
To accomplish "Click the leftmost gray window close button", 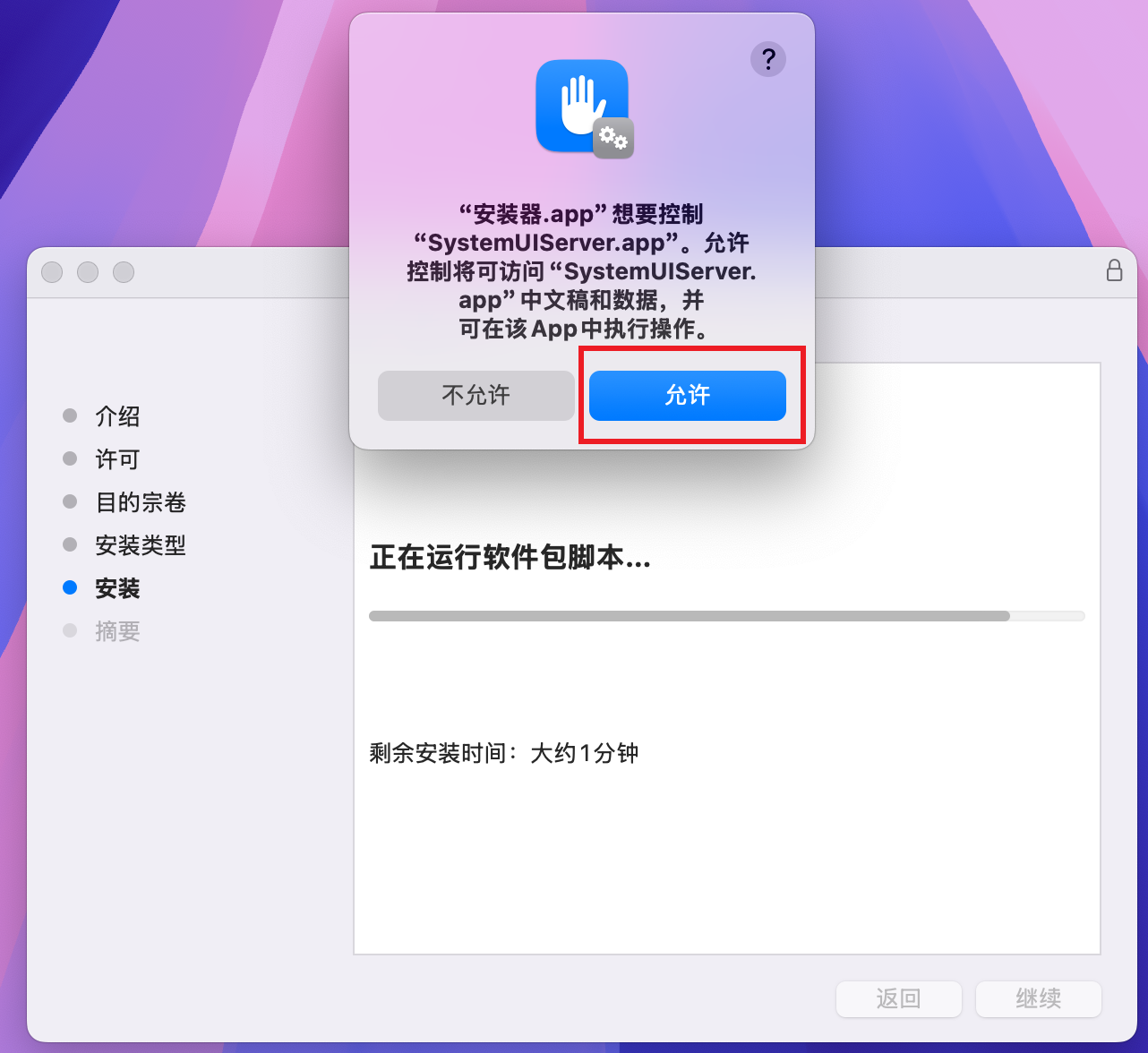I will (x=52, y=272).
